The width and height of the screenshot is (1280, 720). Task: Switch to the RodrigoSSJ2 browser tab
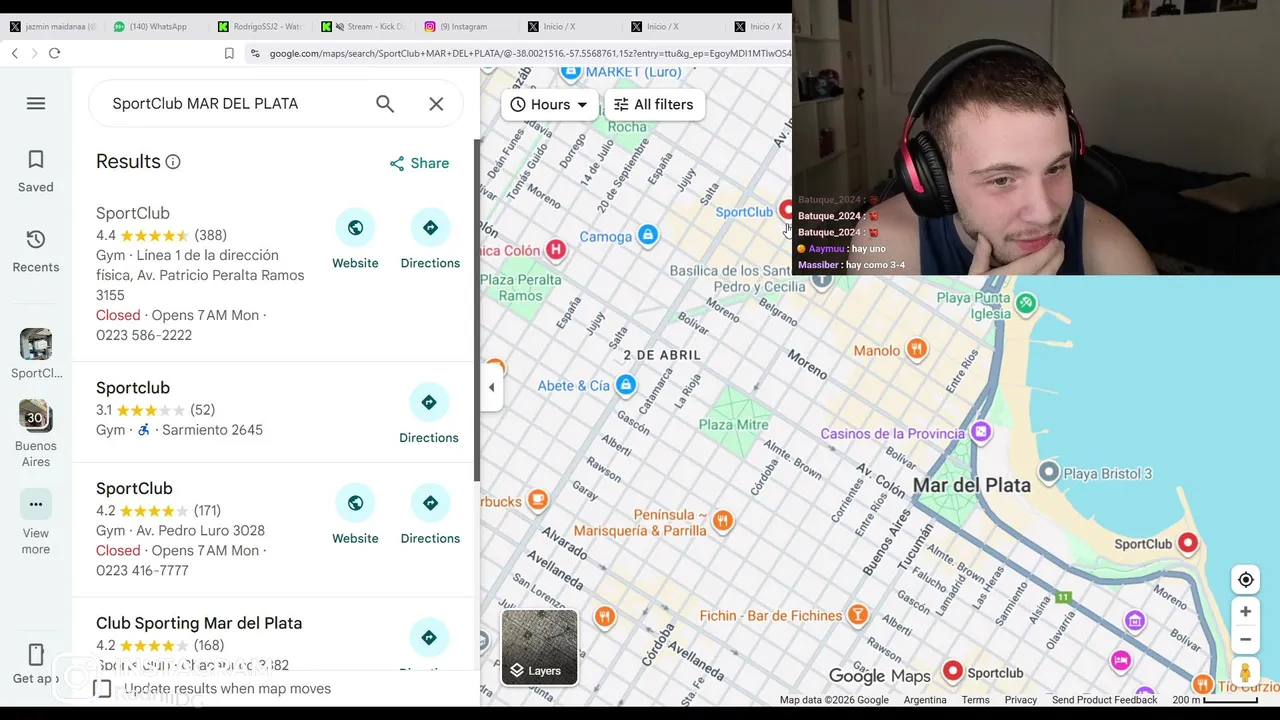pos(260,26)
